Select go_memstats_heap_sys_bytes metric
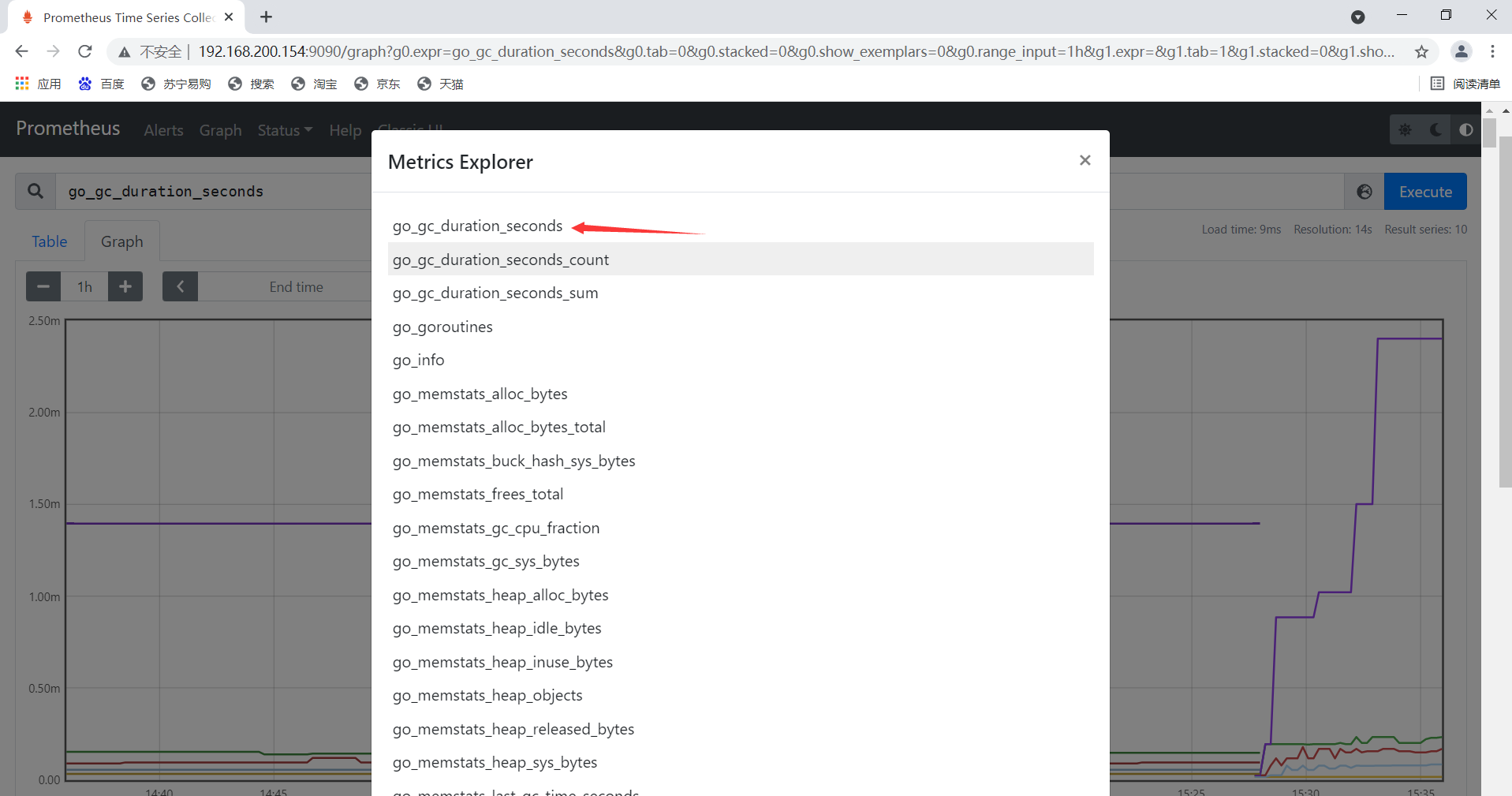 pyautogui.click(x=741, y=763)
